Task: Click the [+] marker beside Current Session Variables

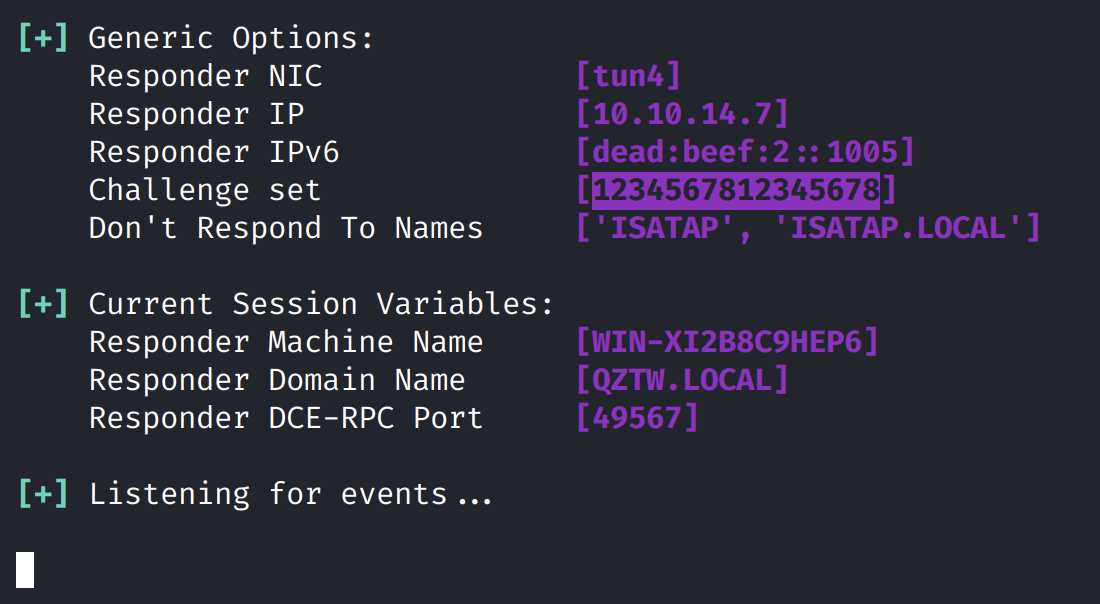Action: click(x=43, y=304)
